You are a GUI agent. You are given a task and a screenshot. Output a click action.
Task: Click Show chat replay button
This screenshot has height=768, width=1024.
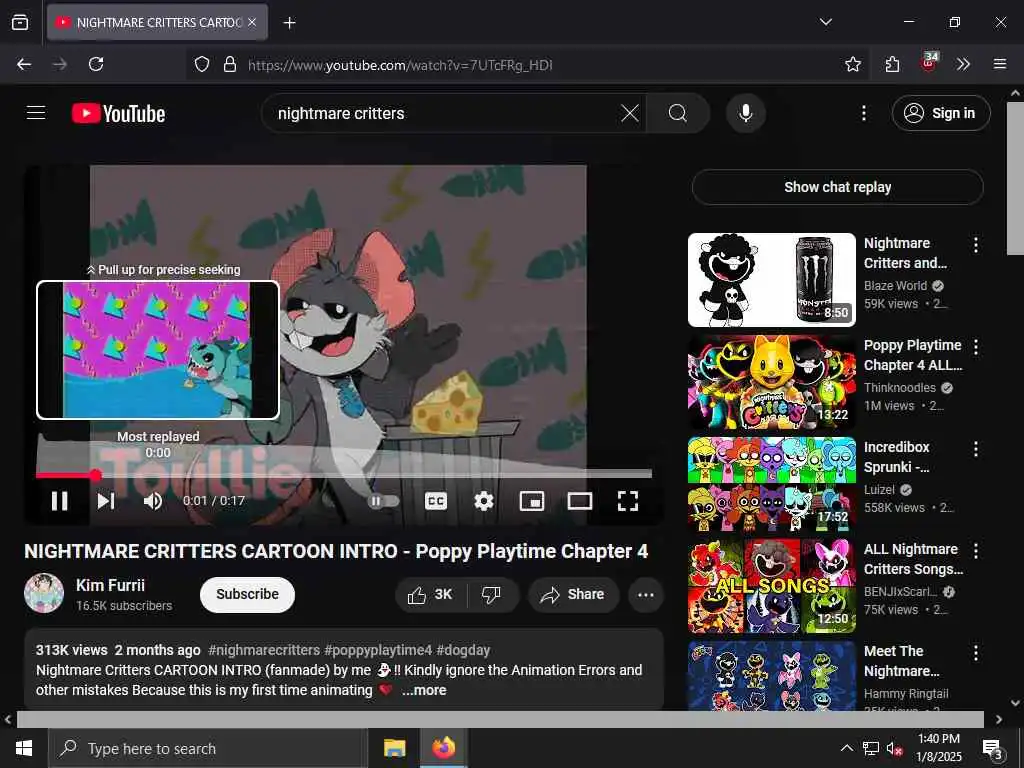(837, 187)
